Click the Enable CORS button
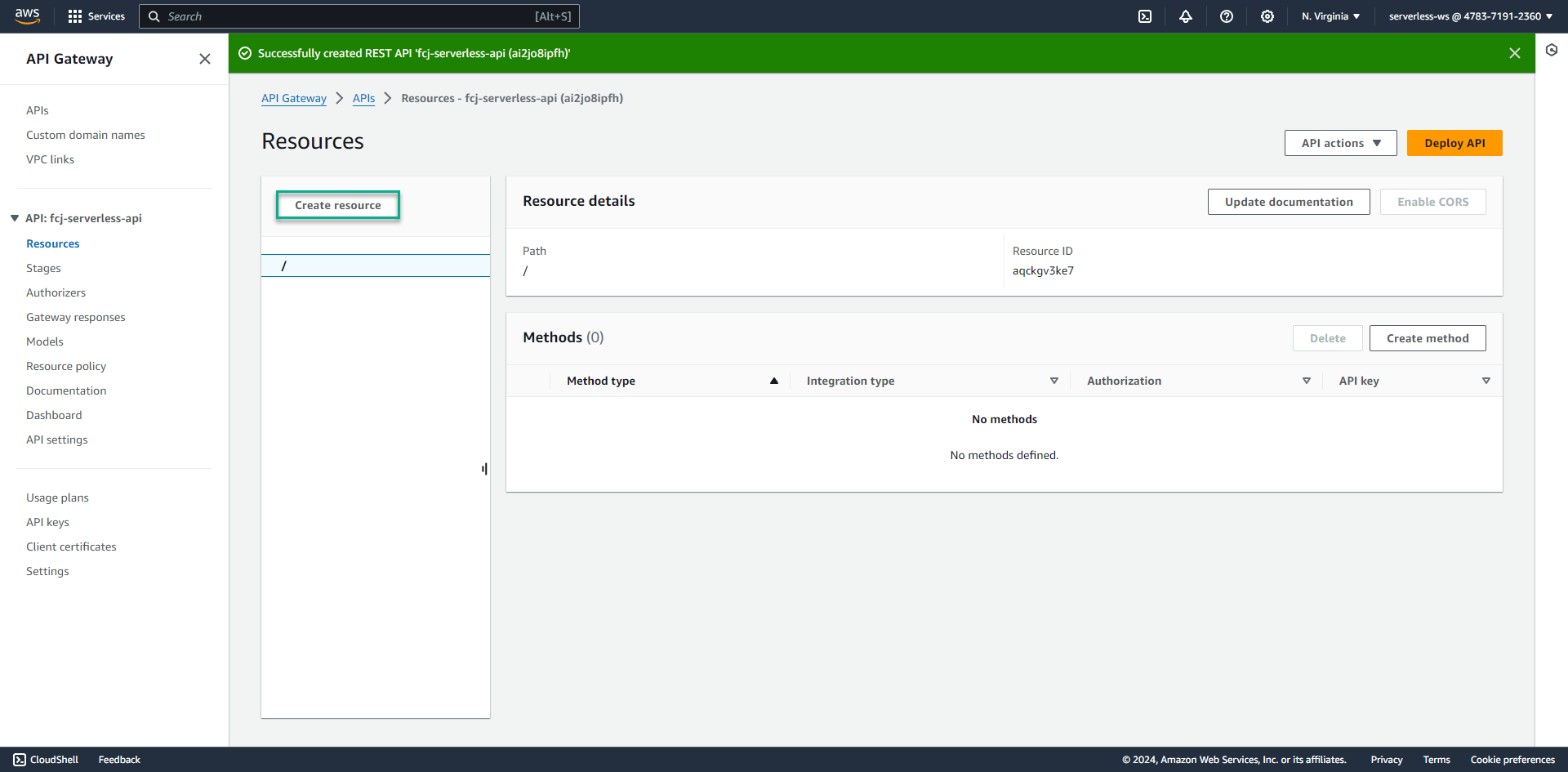This screenshot has height=772, width=1568. [x=1432, y=202]
